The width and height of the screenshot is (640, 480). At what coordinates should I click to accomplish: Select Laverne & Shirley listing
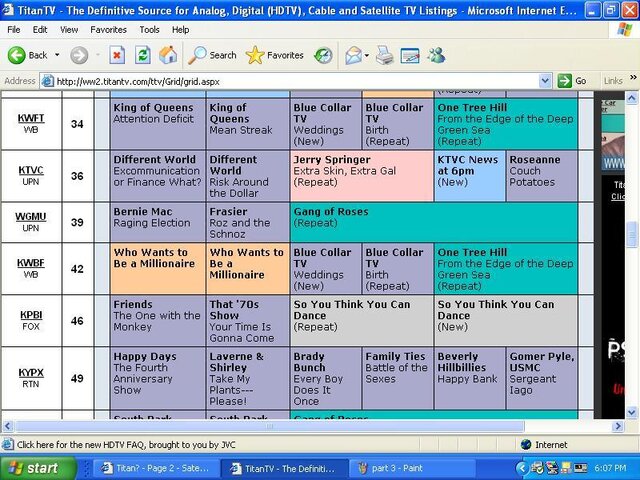tap(248, 378)
